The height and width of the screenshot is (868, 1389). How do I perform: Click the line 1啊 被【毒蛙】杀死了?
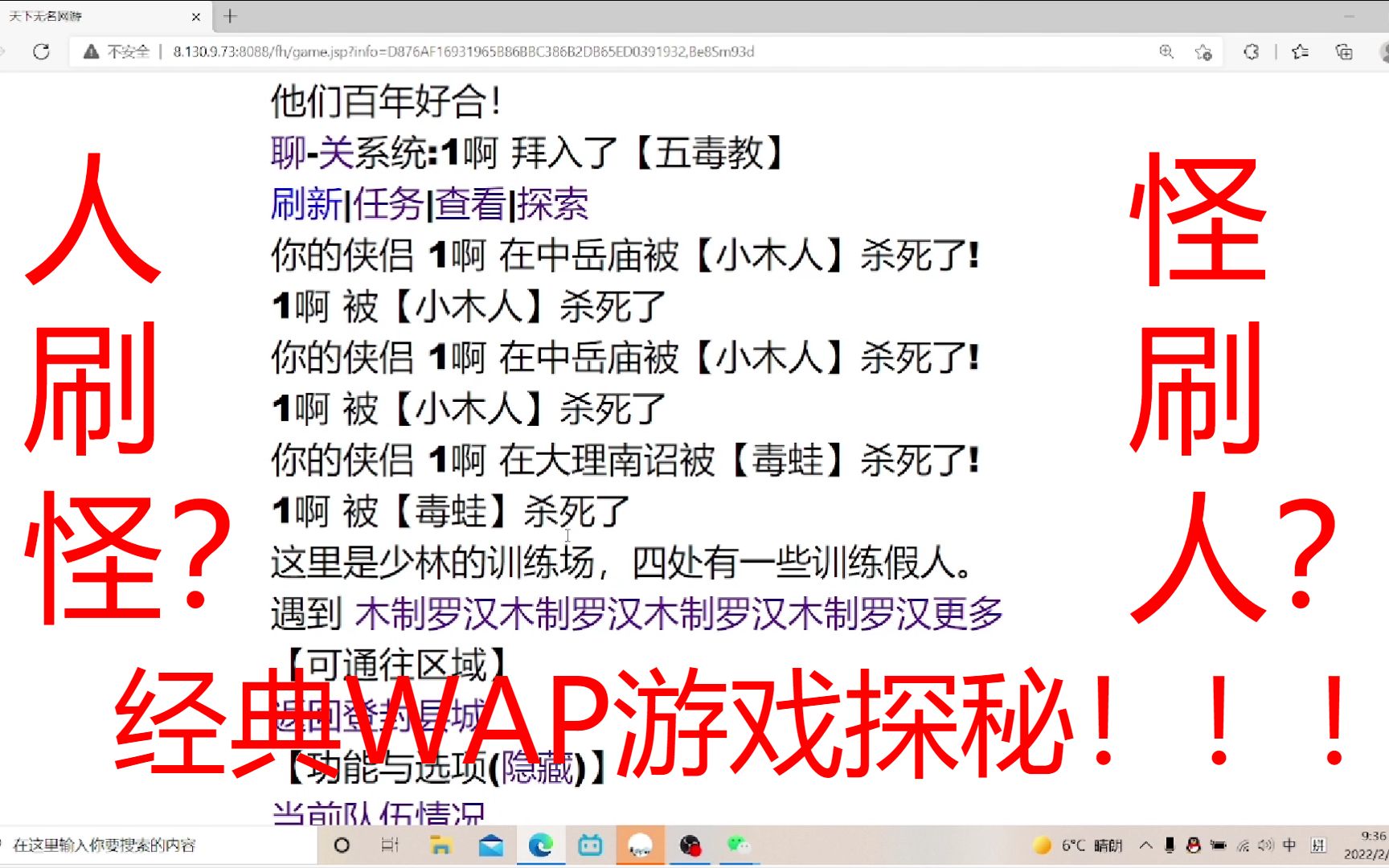tap(450, 511)
